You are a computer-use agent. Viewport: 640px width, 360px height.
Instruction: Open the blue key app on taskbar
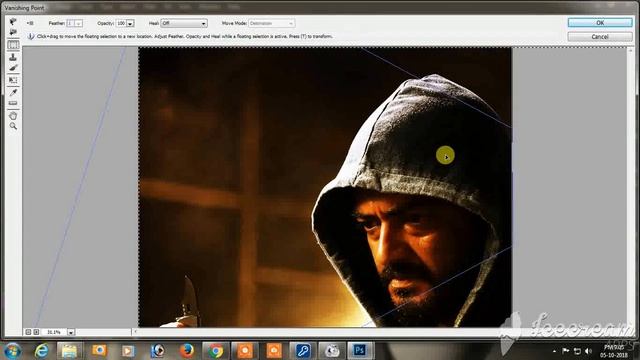303,351
